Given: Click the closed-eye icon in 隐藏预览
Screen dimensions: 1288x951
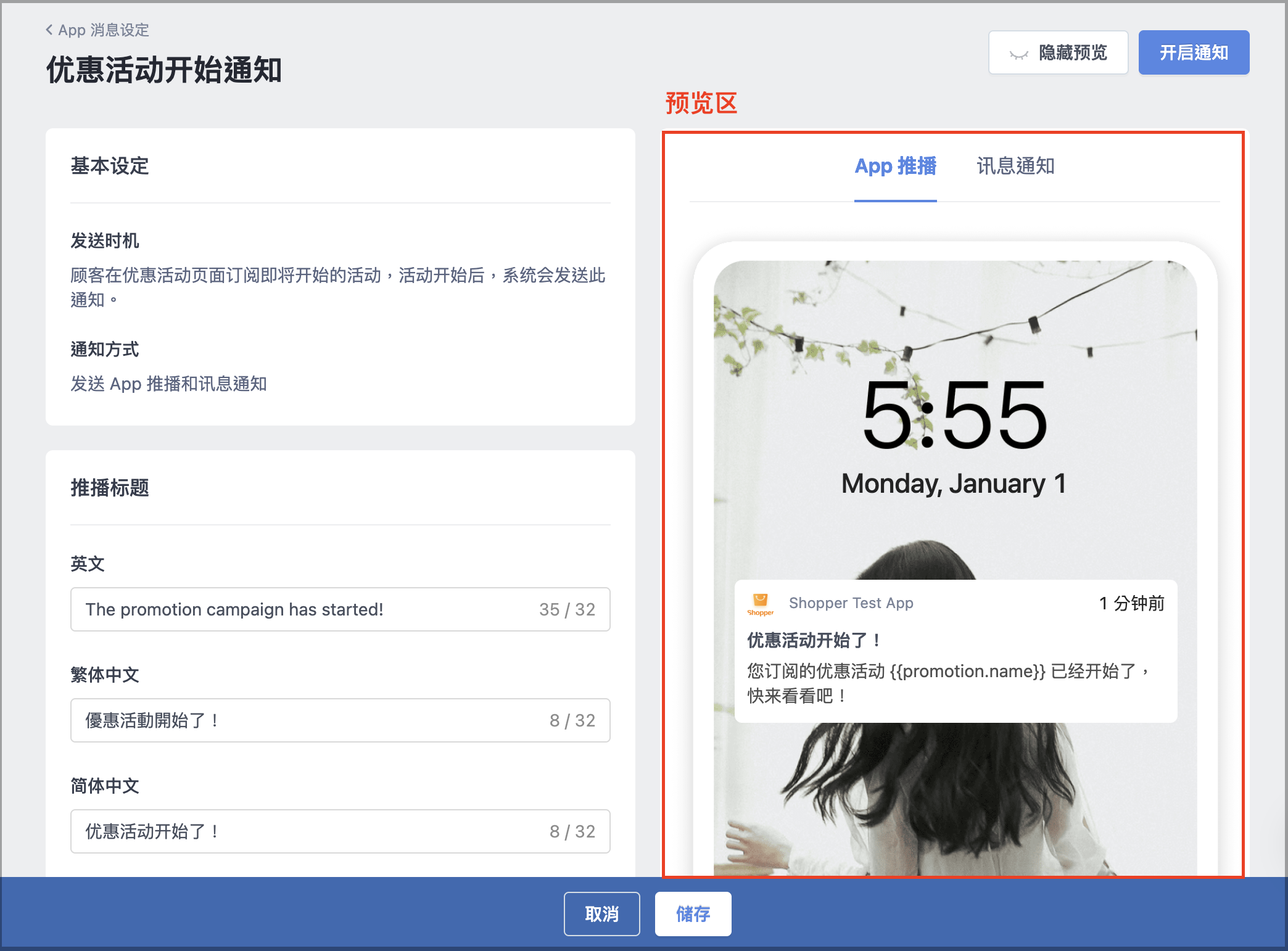Looking at the screenshot, I should [1018, 55].
